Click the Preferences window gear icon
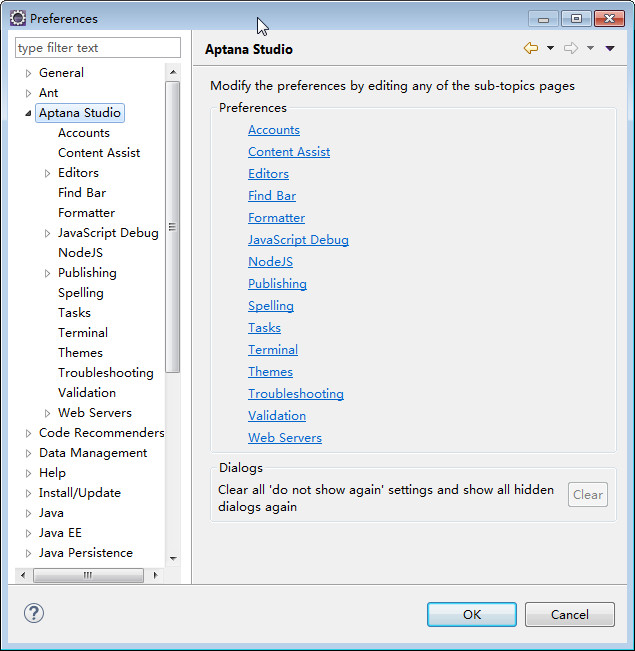The height and width of the screenshot is (651, 635). (18, 19)
